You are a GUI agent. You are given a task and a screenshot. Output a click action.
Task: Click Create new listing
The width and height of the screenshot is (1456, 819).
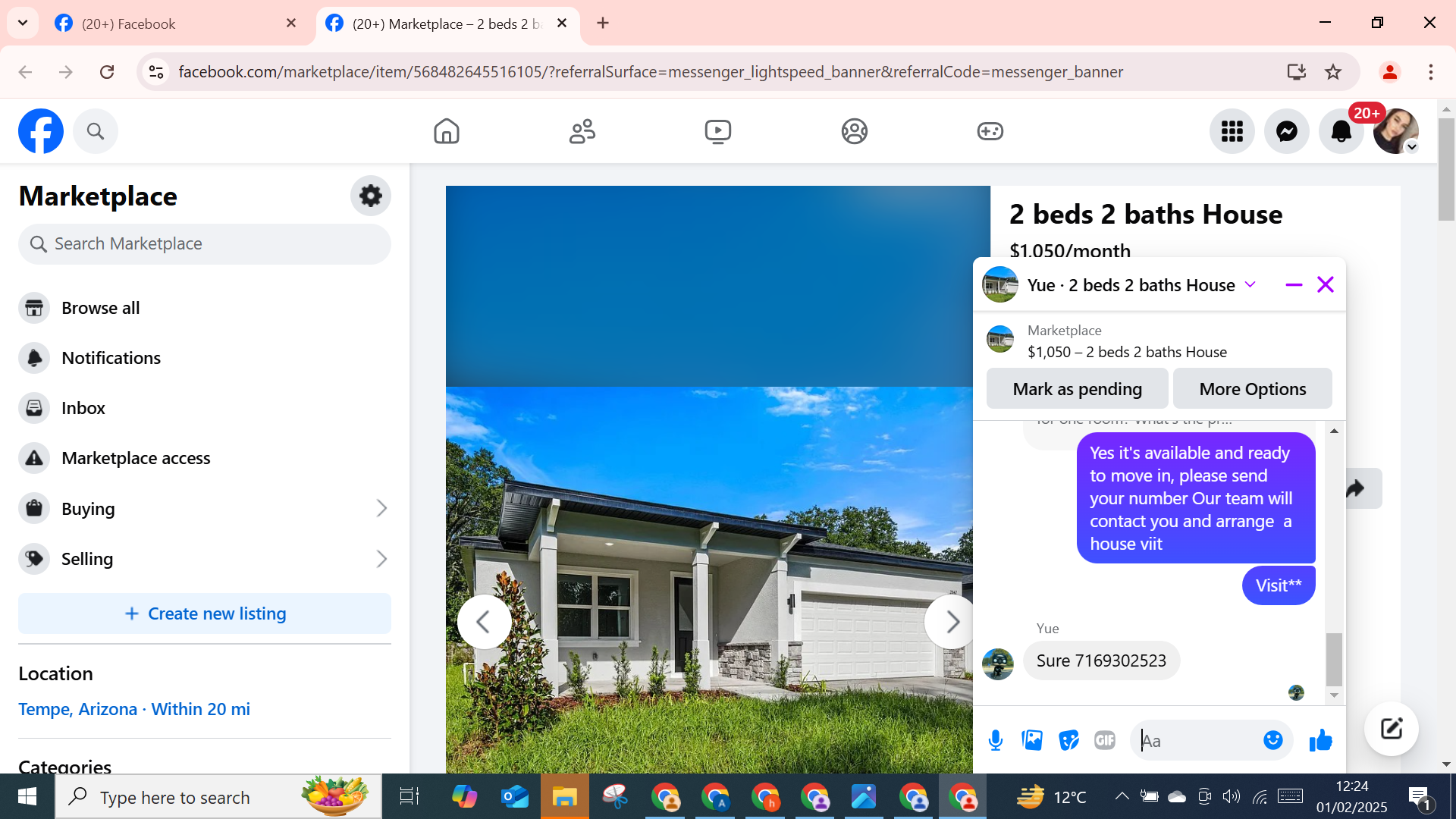[x=205, y=613]
